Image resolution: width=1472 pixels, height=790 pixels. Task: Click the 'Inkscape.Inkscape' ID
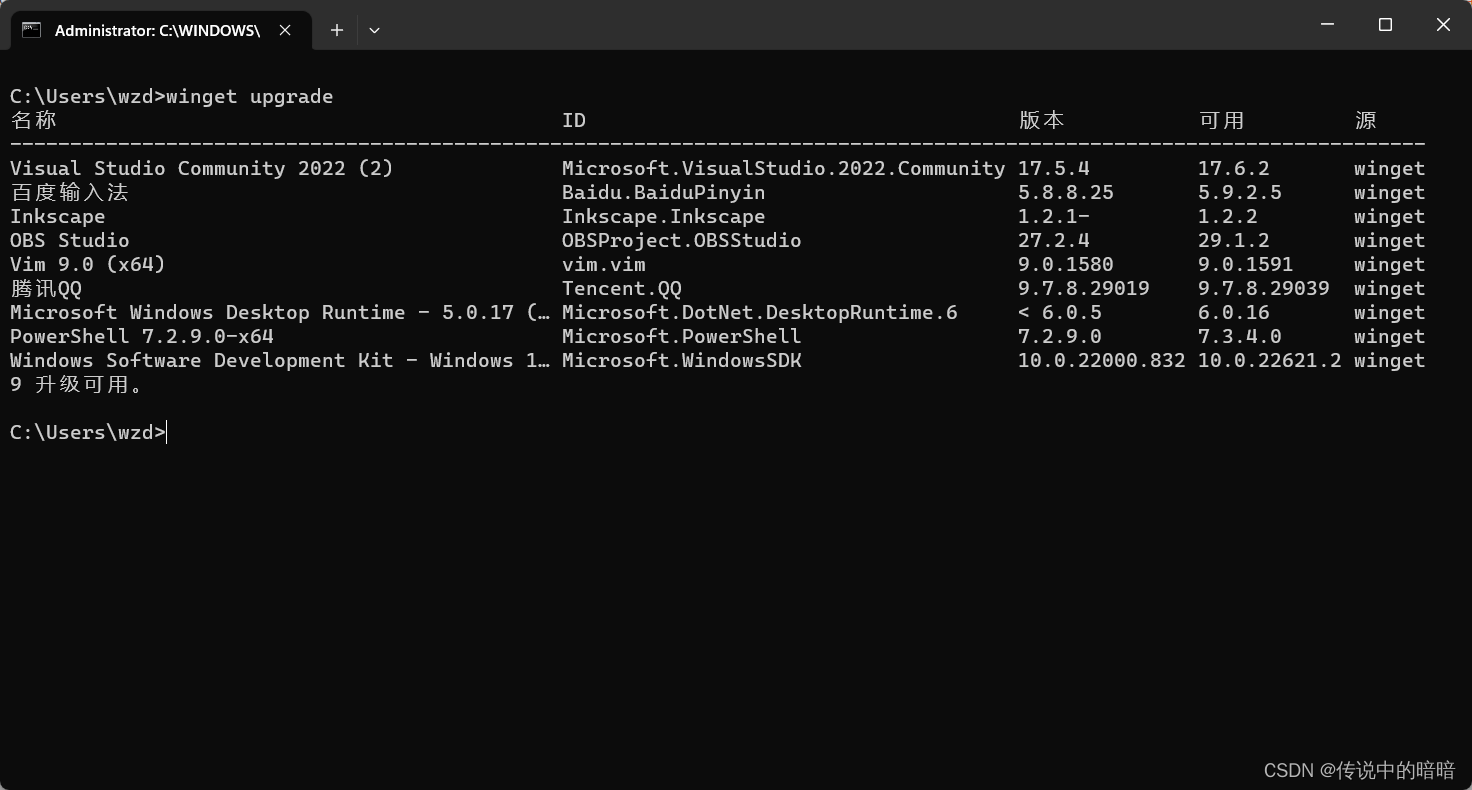[x=664, y=216]
